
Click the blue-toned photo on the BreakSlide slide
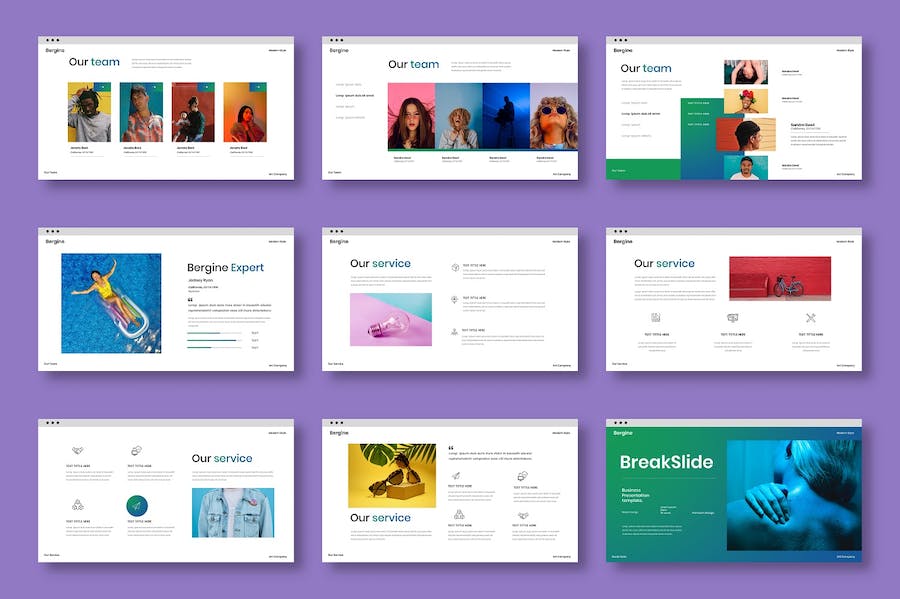(791, 494)
